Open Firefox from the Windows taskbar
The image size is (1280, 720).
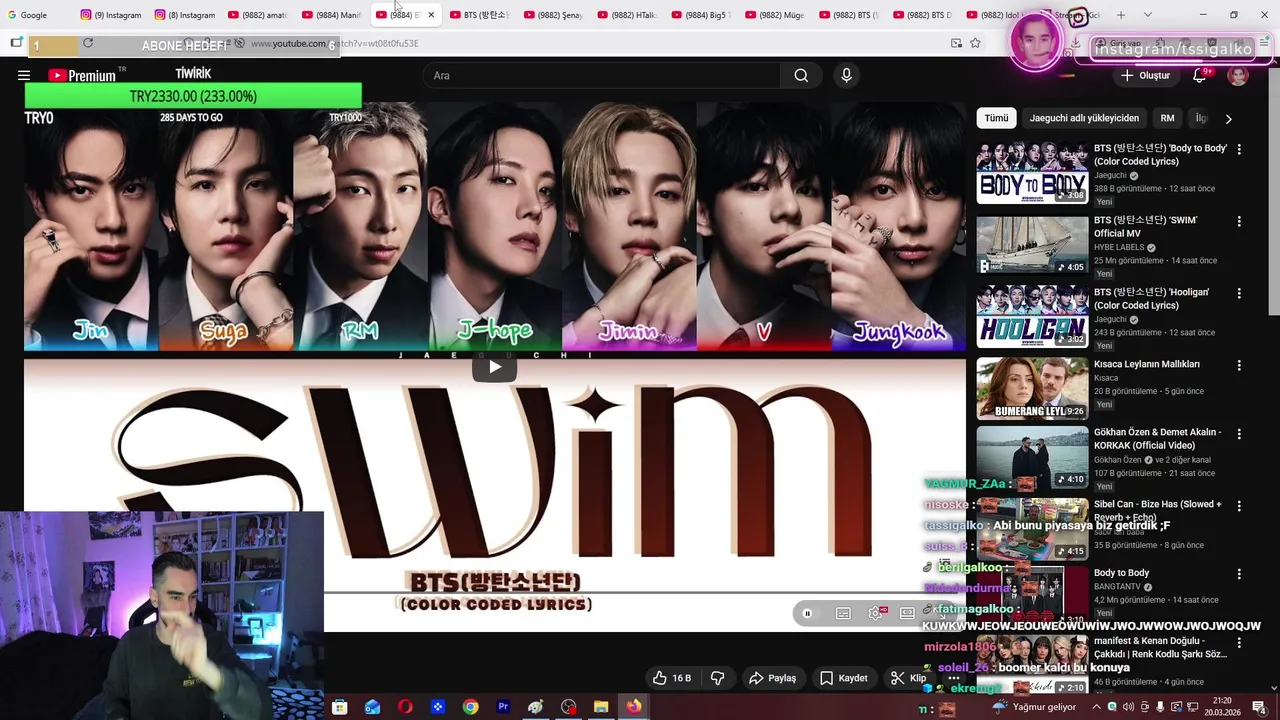634,707
